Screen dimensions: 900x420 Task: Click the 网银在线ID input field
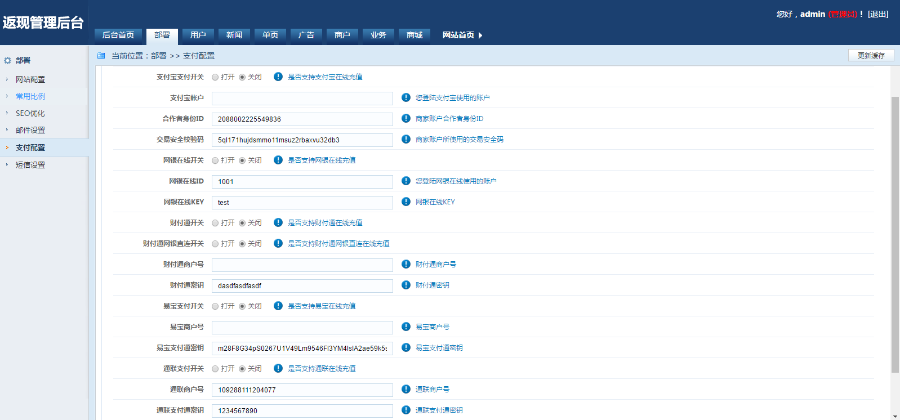302,181
